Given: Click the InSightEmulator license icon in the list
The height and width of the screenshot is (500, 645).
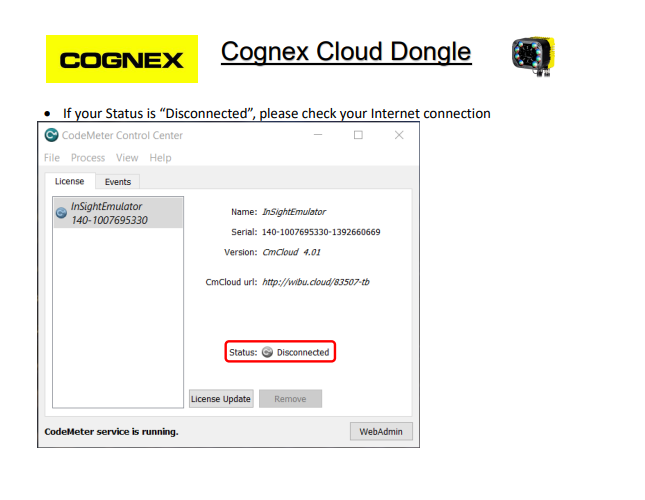Looking at the screenshot, I should pos(61,213).
